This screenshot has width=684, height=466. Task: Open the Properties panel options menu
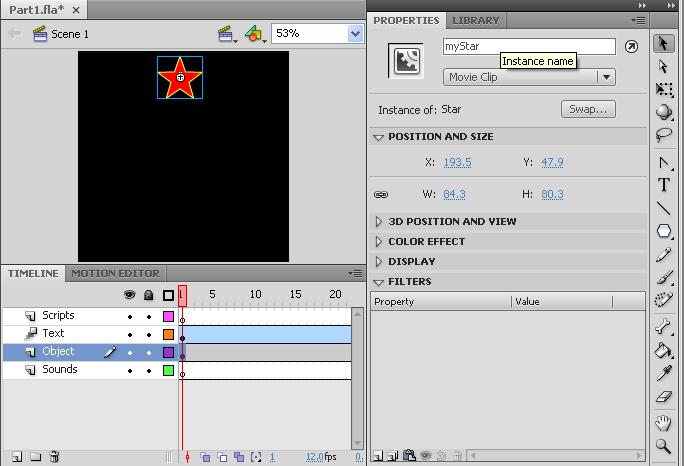[x=639, y=20]
